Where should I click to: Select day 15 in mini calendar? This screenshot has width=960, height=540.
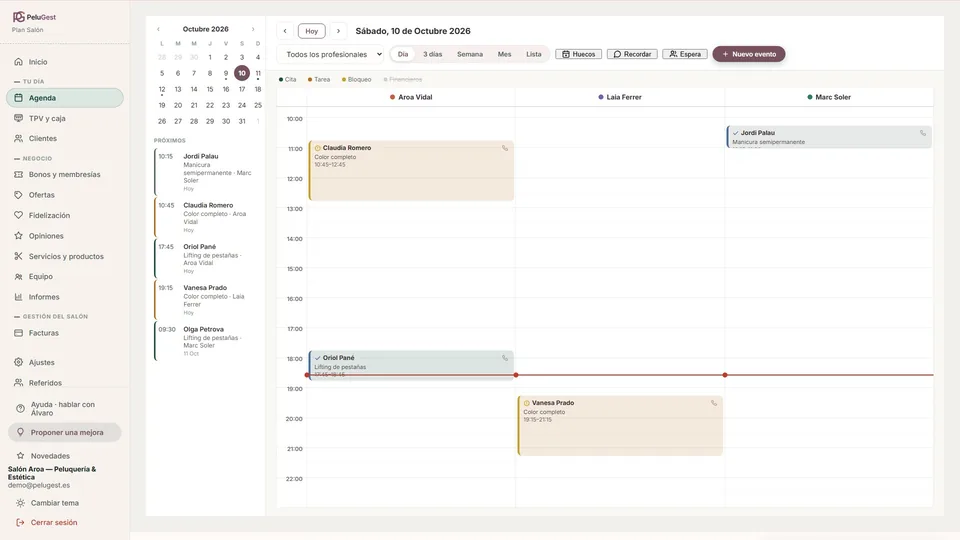tap(210, 89)
